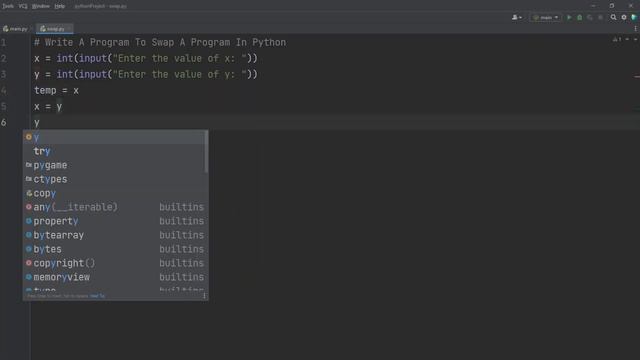The height and width of the screenshot is (360, 640).
Task: Pick the 'any(__iterable)' builtins suggestion
Action: click(115, 207)
